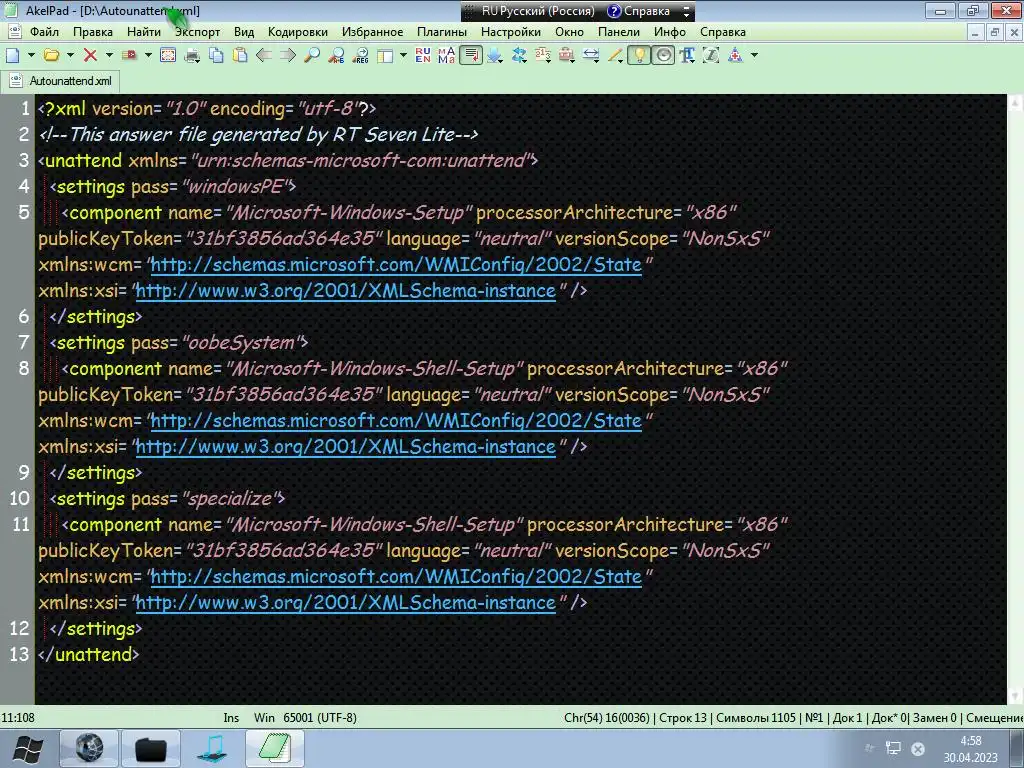Viewport: 1024px width, 768px height.
Task: Toggle the word wrap button
Action: click(x=471, y=56)
